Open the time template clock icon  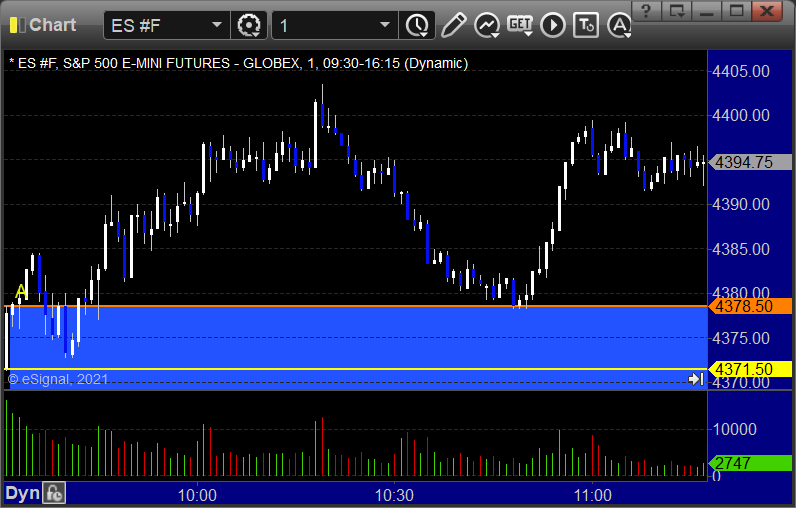(x=417, y=25)
